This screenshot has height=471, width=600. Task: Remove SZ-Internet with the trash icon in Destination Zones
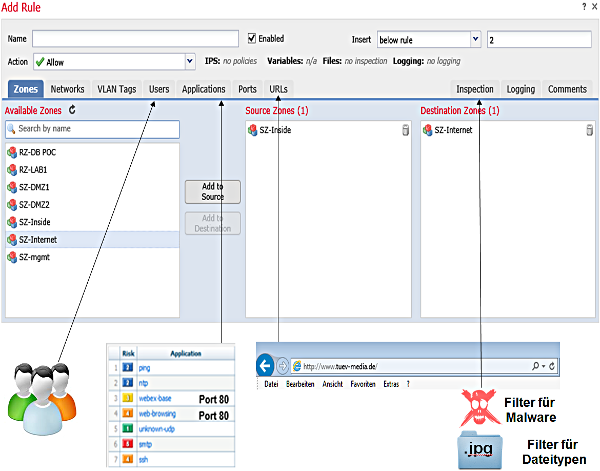(590, 130)
